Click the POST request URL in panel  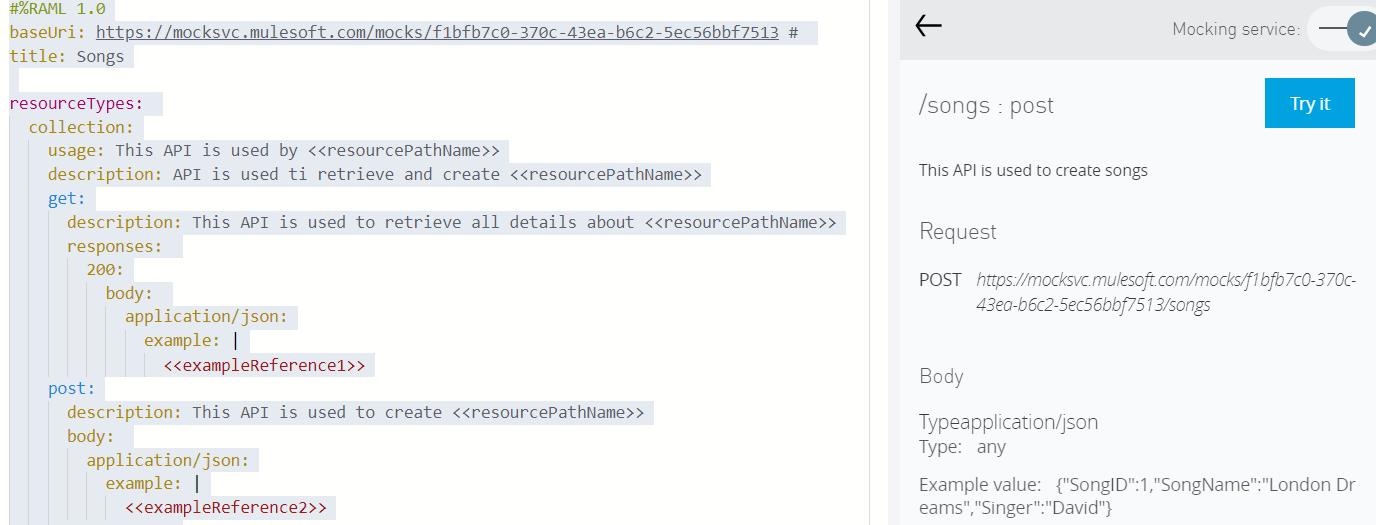(x=1165, y=292)
